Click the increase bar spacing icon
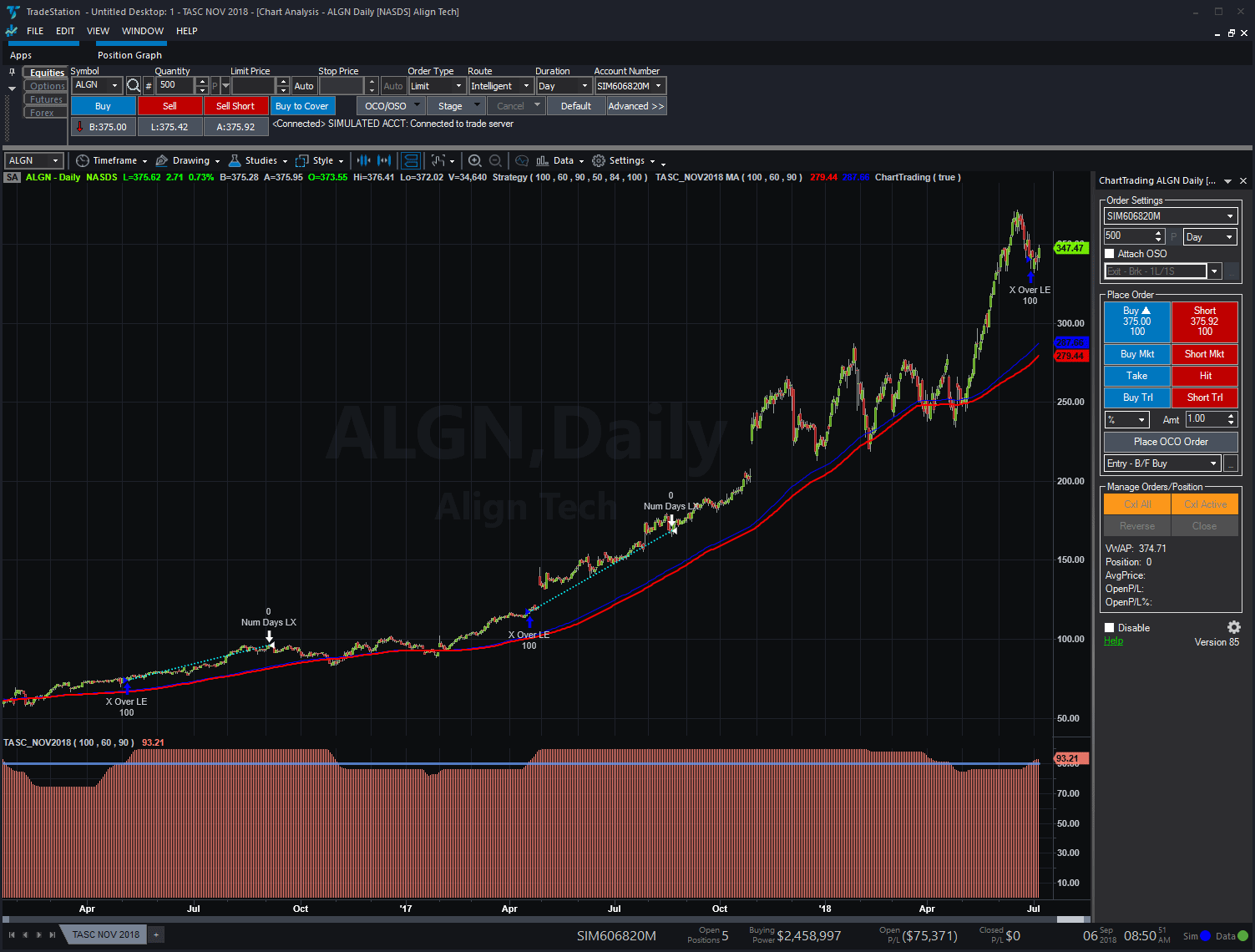 pyautogui.click(x=384, y=160)
